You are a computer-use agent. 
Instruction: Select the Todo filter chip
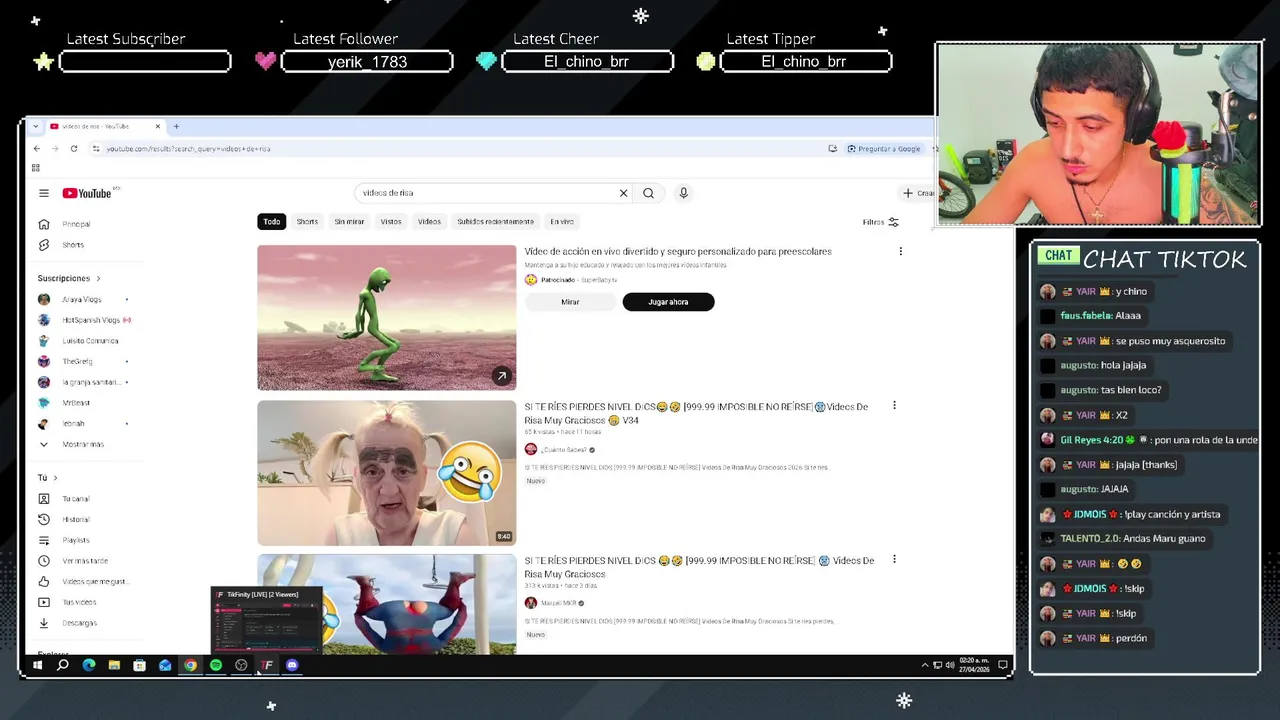coord(272,221)
